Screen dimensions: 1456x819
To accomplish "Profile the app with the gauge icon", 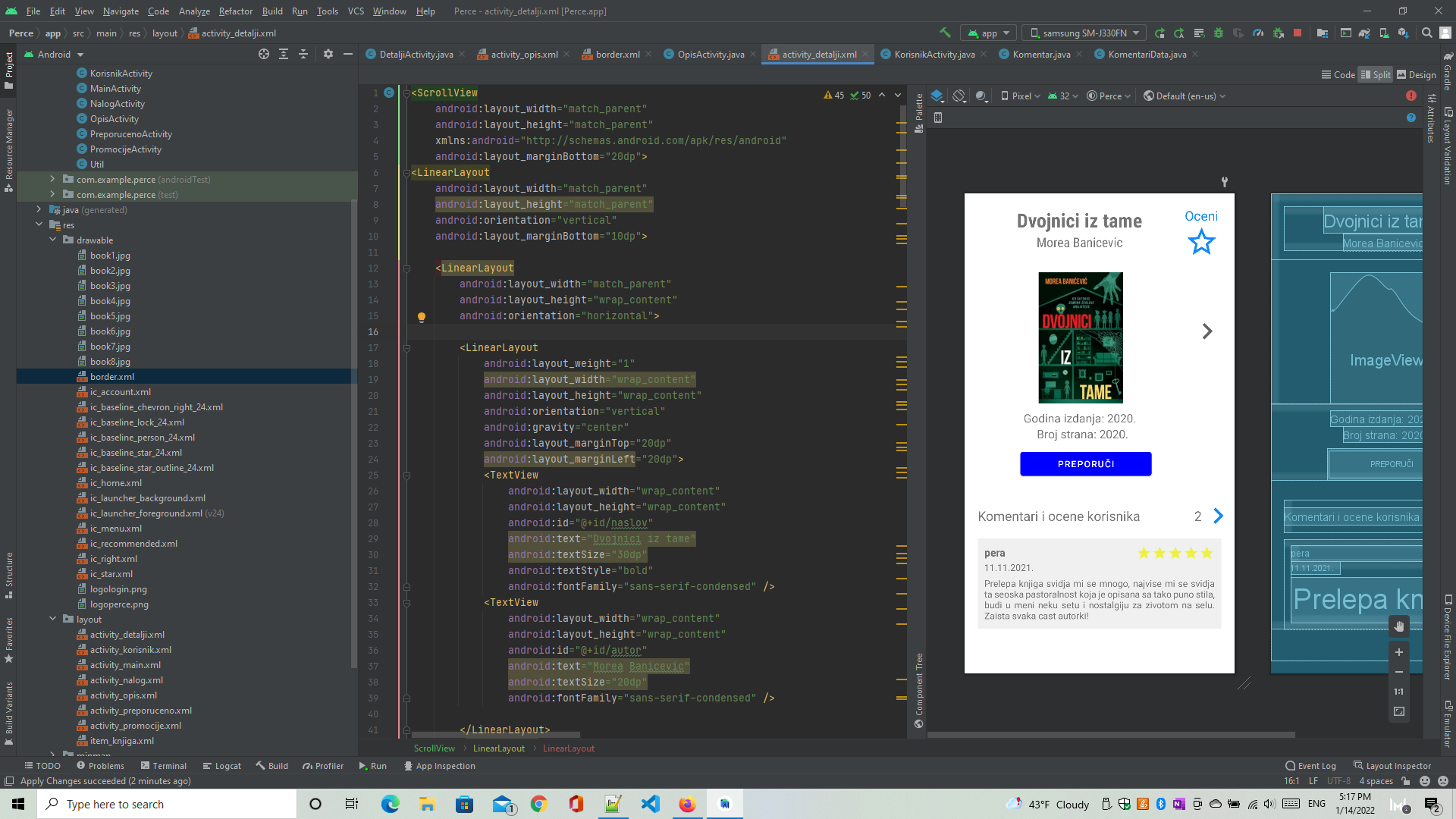I will point(1258,33).
